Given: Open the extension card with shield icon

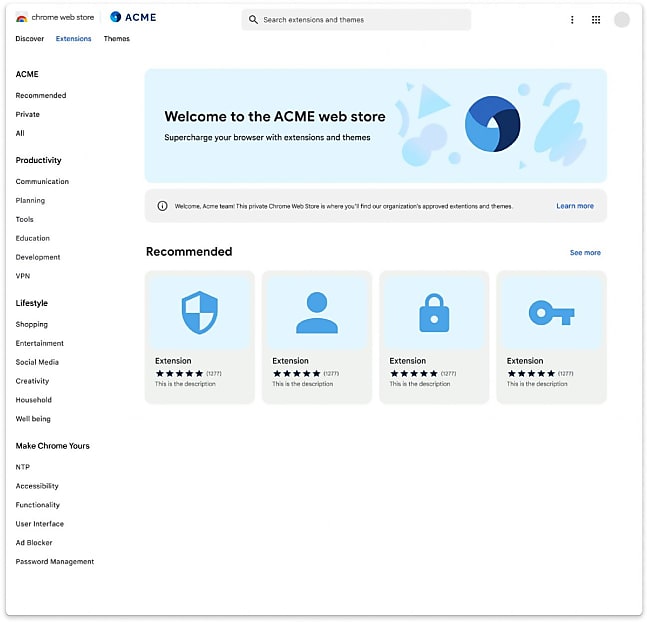Looking at the screenshot, I should tap(200, 337).
